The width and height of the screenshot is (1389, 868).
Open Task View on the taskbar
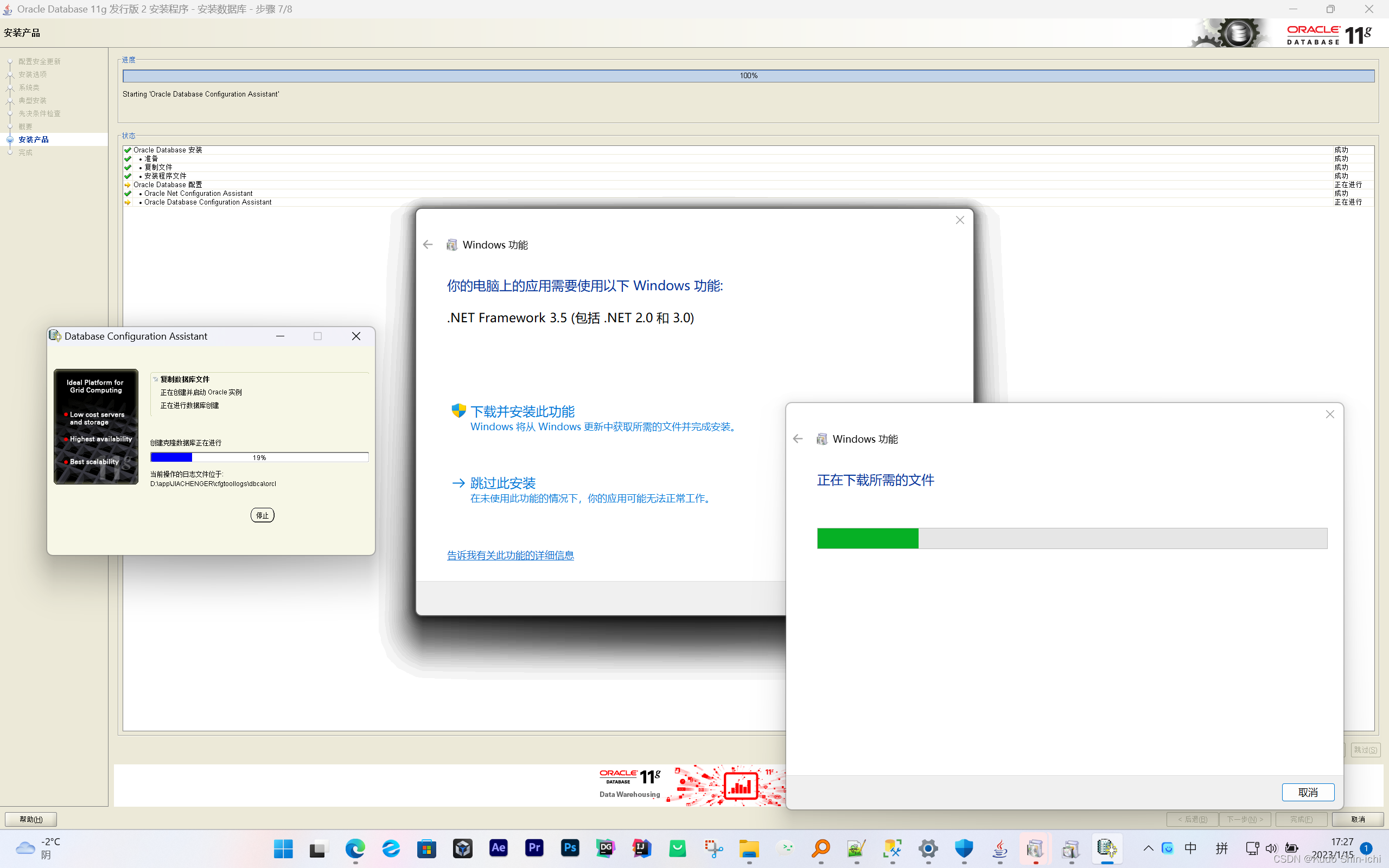coord(318,848)
